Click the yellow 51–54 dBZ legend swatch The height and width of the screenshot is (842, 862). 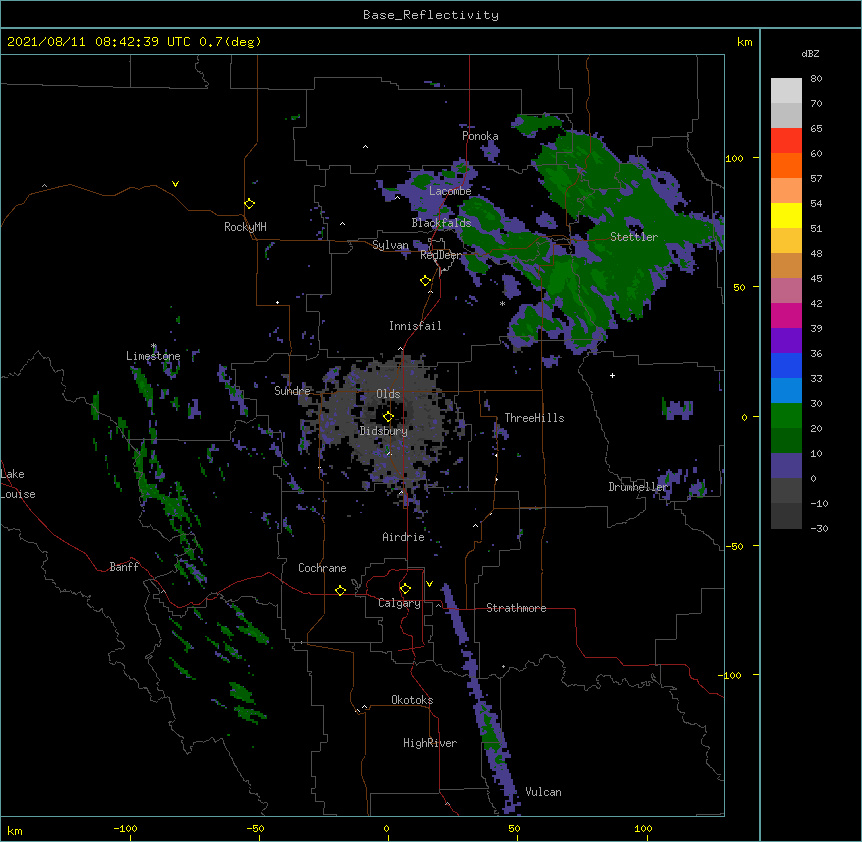tap(786, 215)
